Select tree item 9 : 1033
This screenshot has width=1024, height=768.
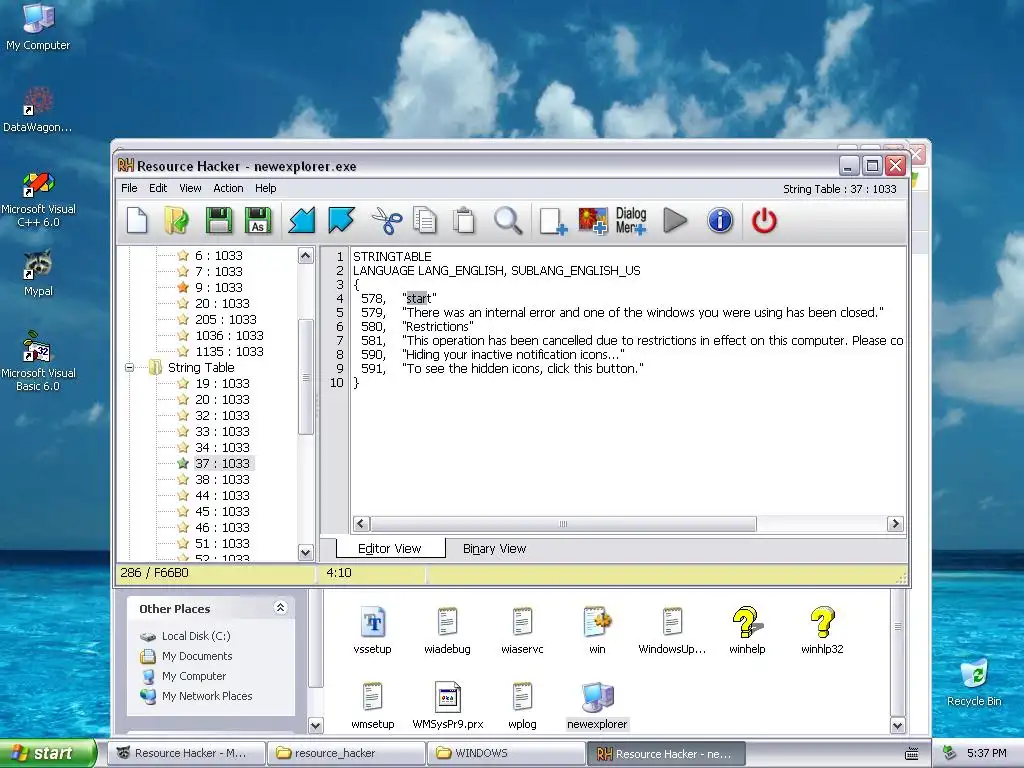(x=219, y=287)
